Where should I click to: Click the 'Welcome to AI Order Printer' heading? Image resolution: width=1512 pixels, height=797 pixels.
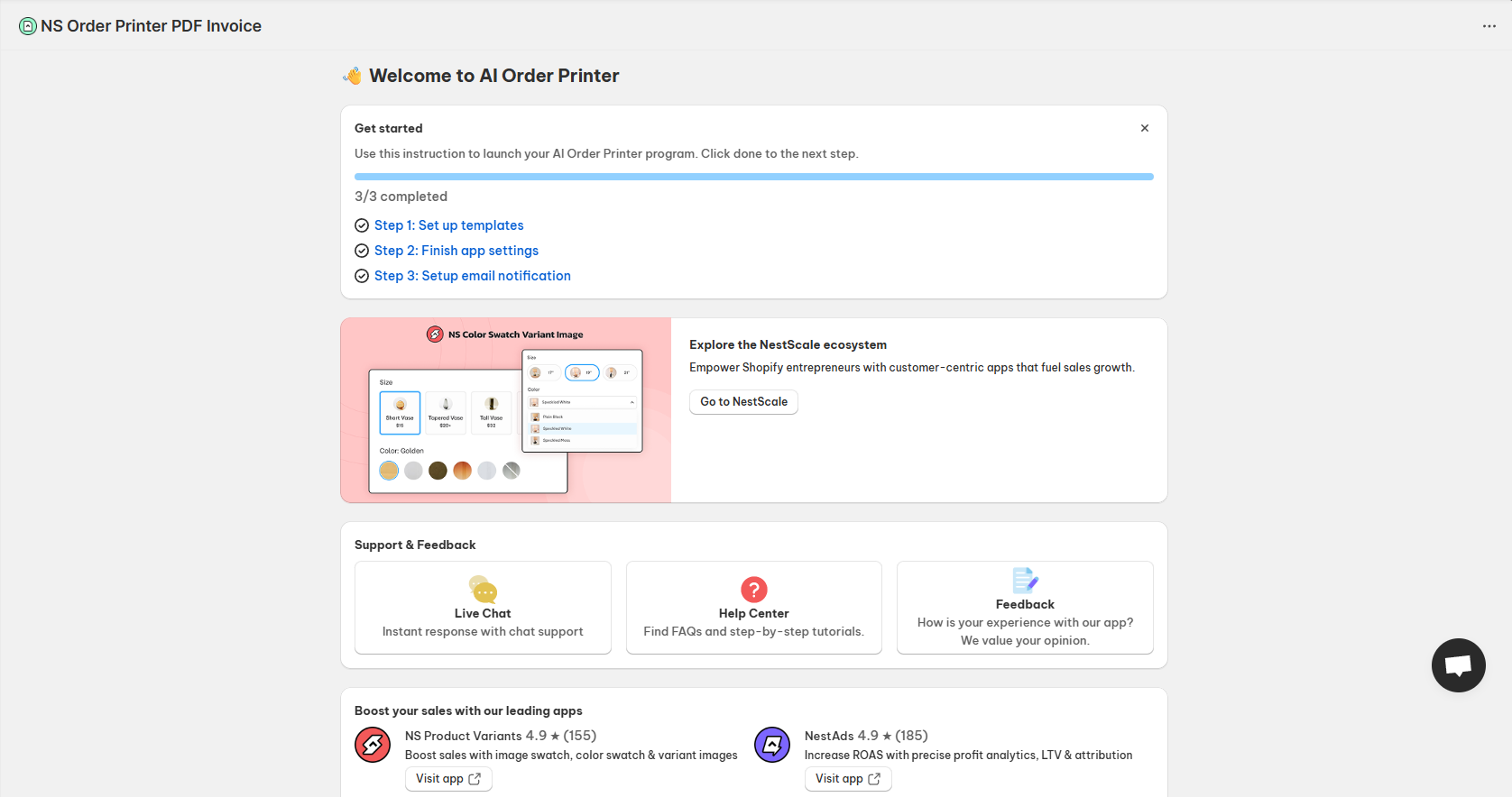tap(494, 76)
